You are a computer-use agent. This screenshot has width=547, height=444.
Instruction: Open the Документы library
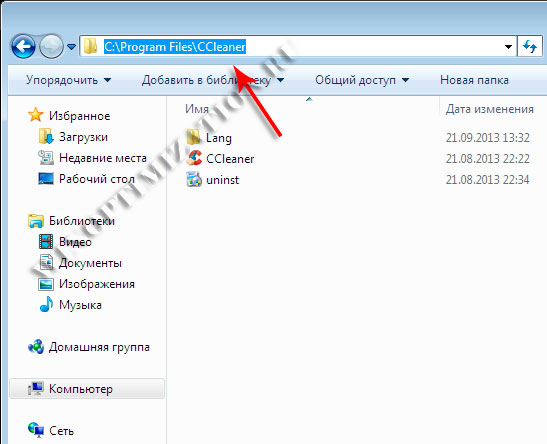pos(90,263)
